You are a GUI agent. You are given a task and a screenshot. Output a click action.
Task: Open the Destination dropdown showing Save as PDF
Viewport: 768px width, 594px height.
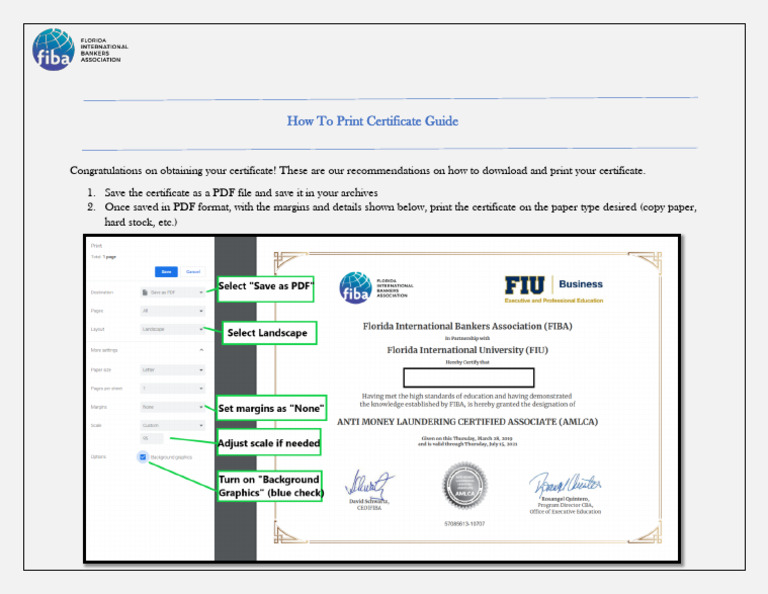(172, 292)
